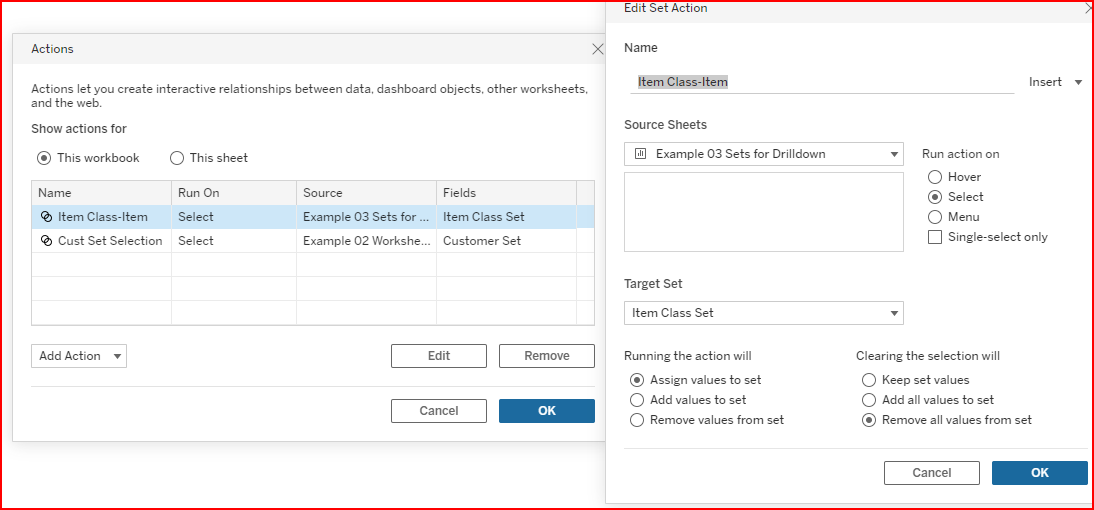
Task: Click the Edit button in Actions dialog
Action: pos(439,356)
